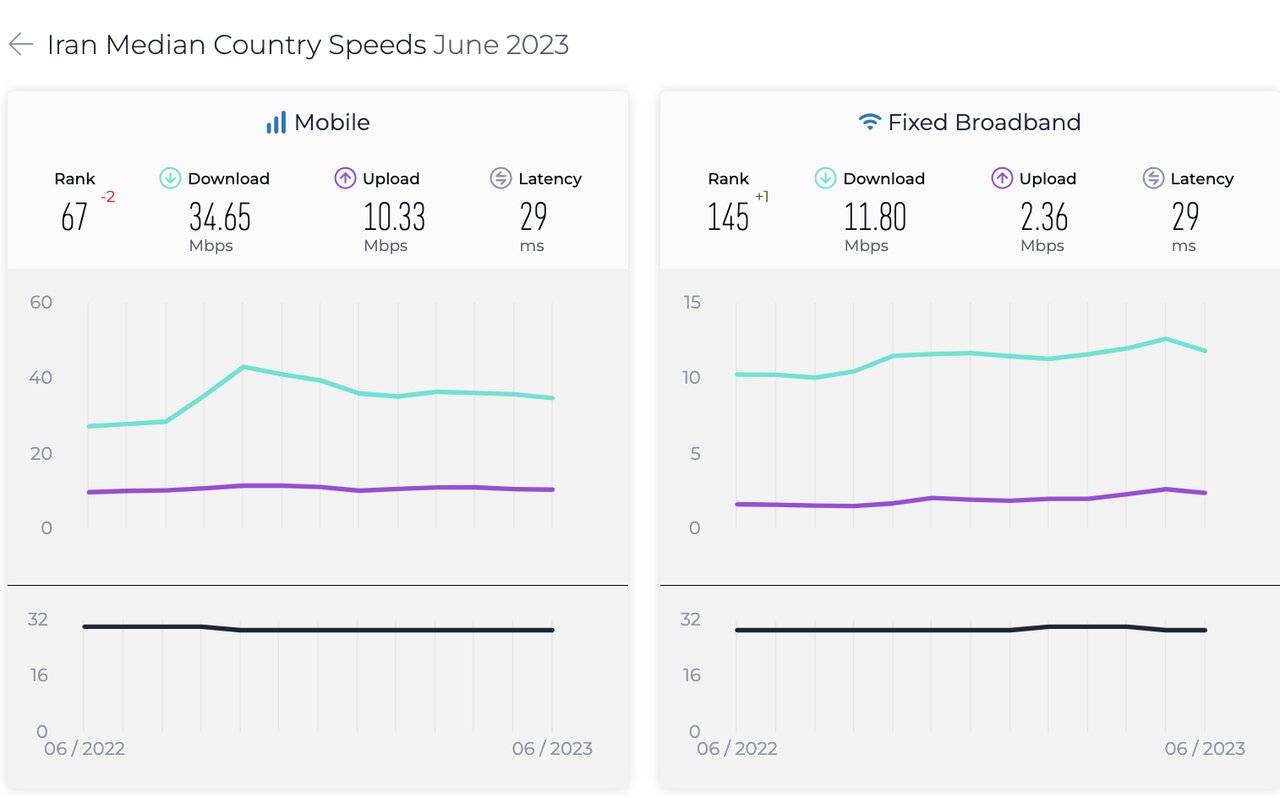Select the Fixed Broadband panel heading
Image resolution: width=1280 pixels, height=798 pixels.
[x=984, y=123]
